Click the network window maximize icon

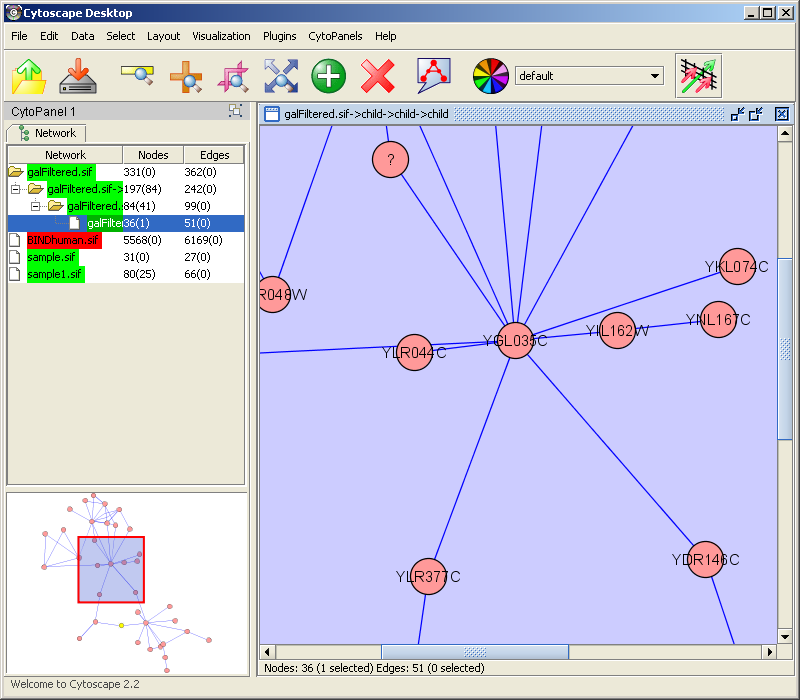click(756, 114)
